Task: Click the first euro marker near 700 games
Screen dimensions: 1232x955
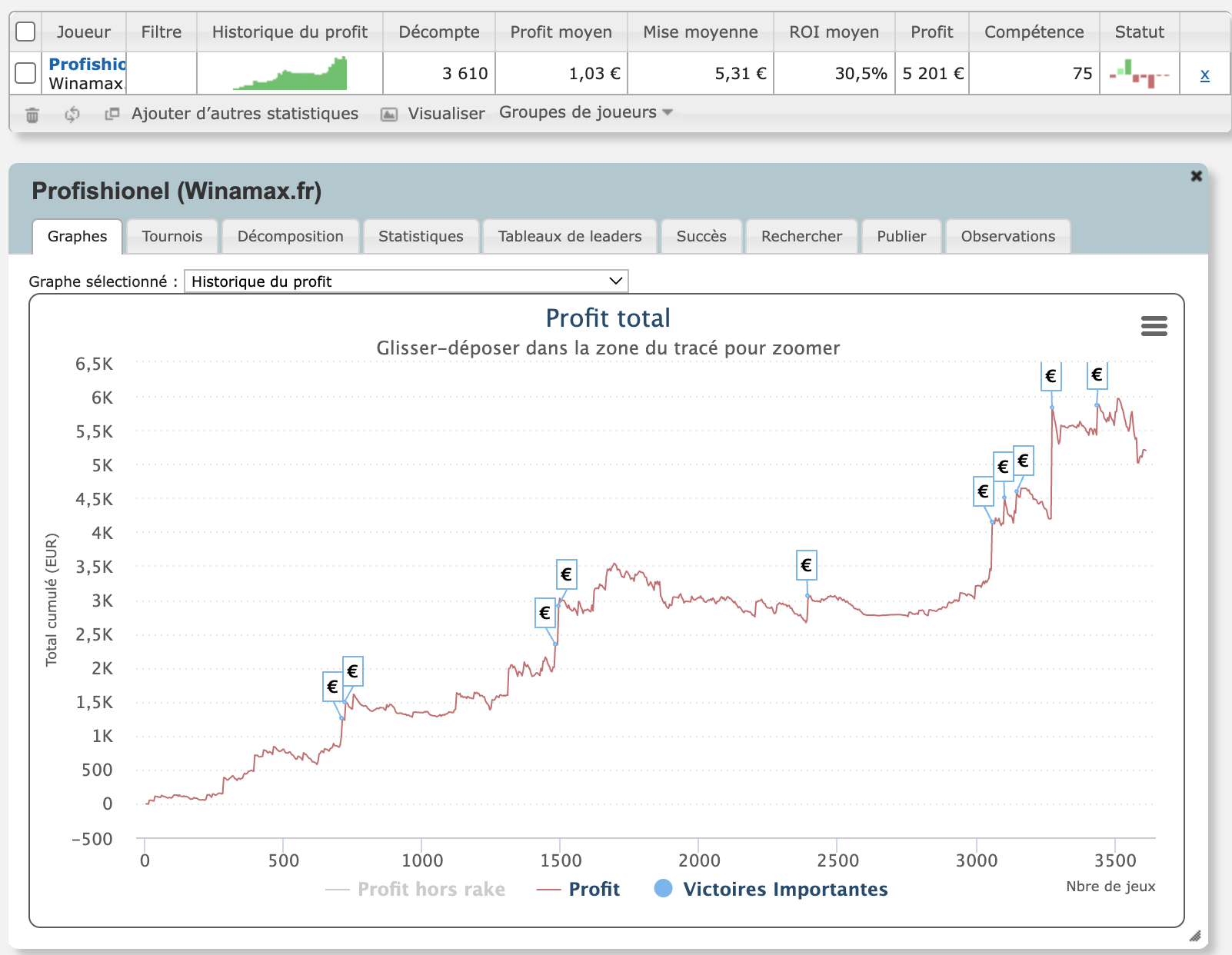Action: (332, 687)
